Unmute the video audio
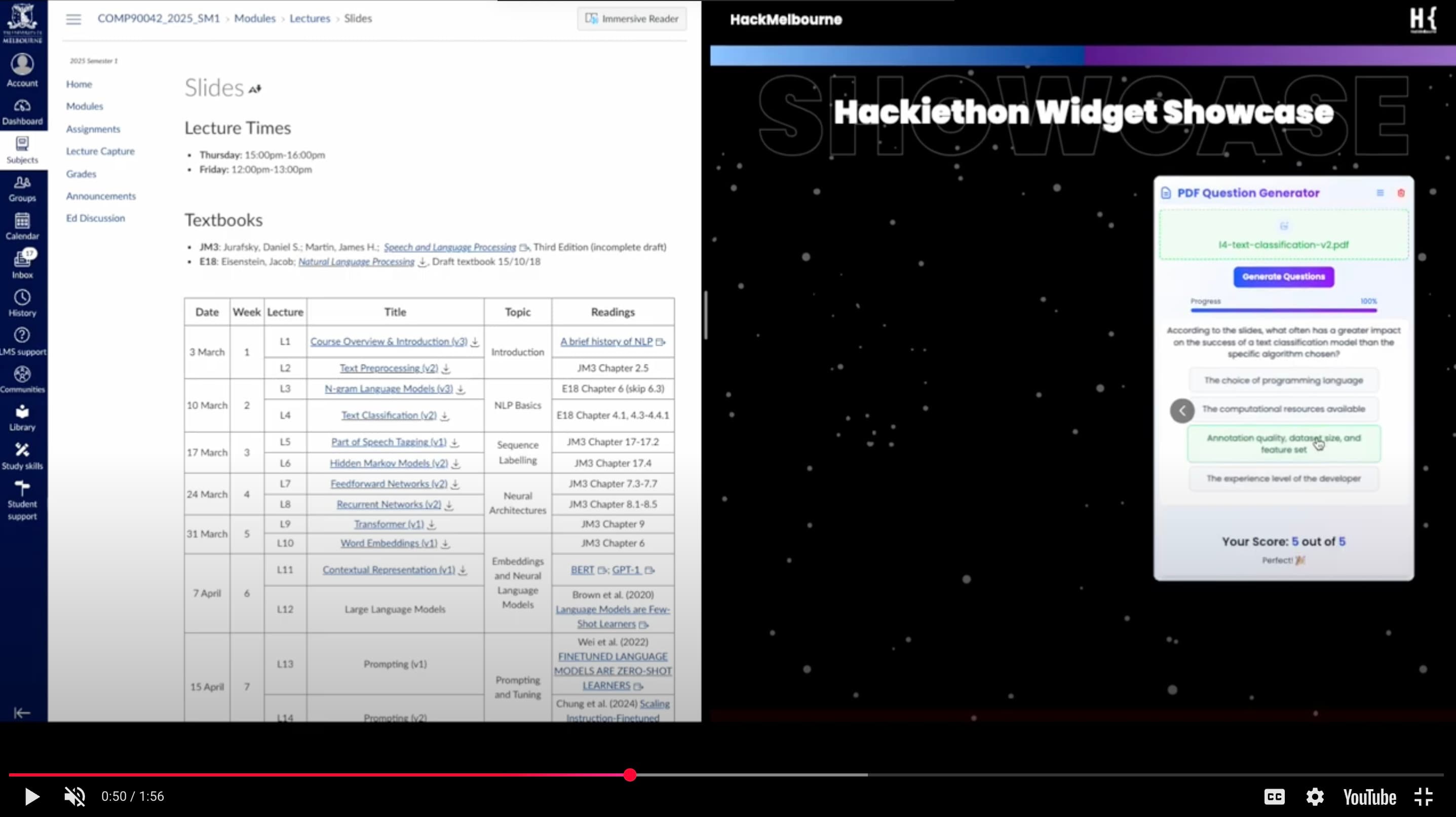 [74, 797]
